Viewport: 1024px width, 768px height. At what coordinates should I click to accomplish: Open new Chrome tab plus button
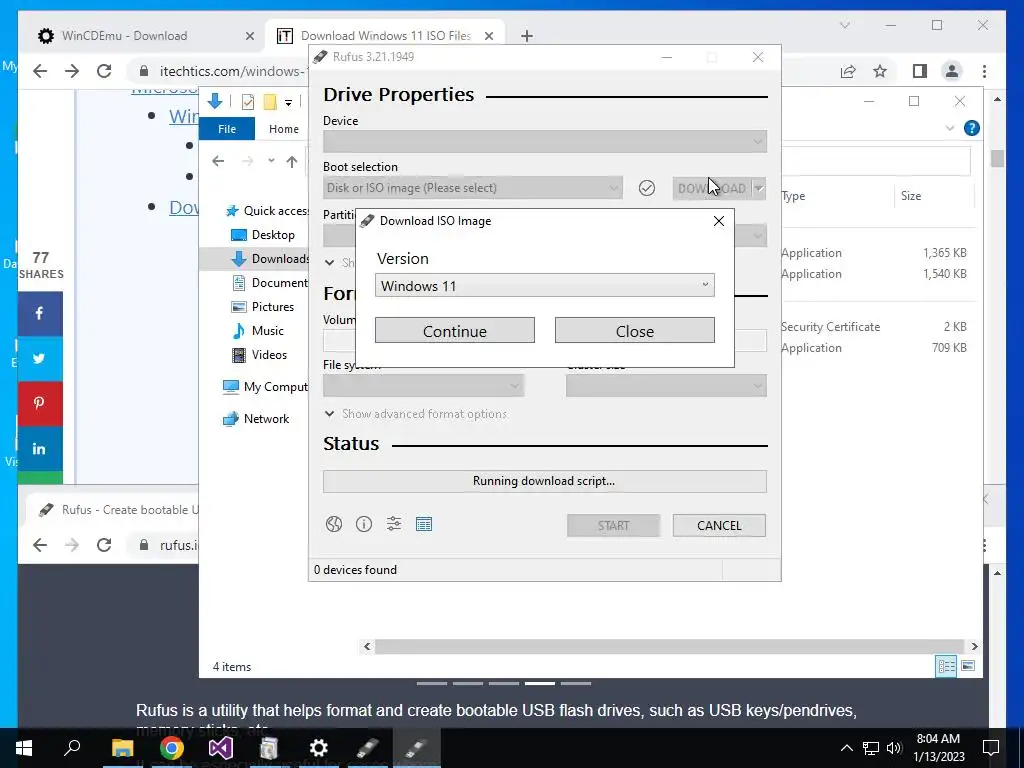[x=527, y=36]
